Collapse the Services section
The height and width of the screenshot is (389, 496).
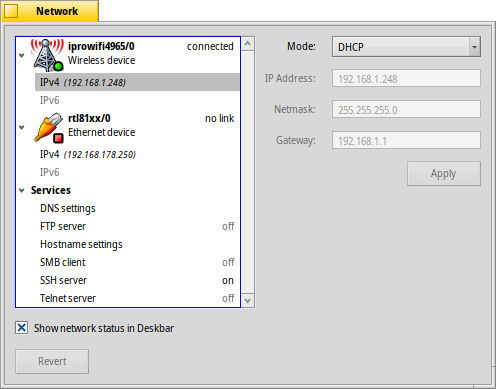coord(22,190)
